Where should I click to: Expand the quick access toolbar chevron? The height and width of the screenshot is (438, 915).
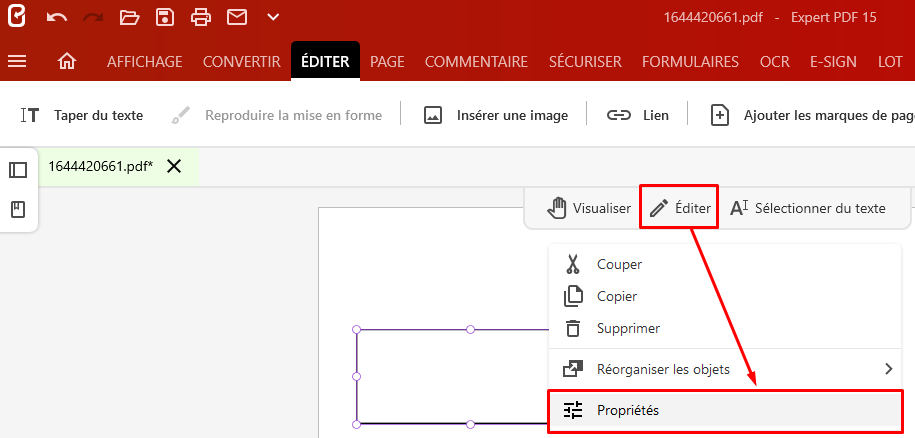pos(273,17)
